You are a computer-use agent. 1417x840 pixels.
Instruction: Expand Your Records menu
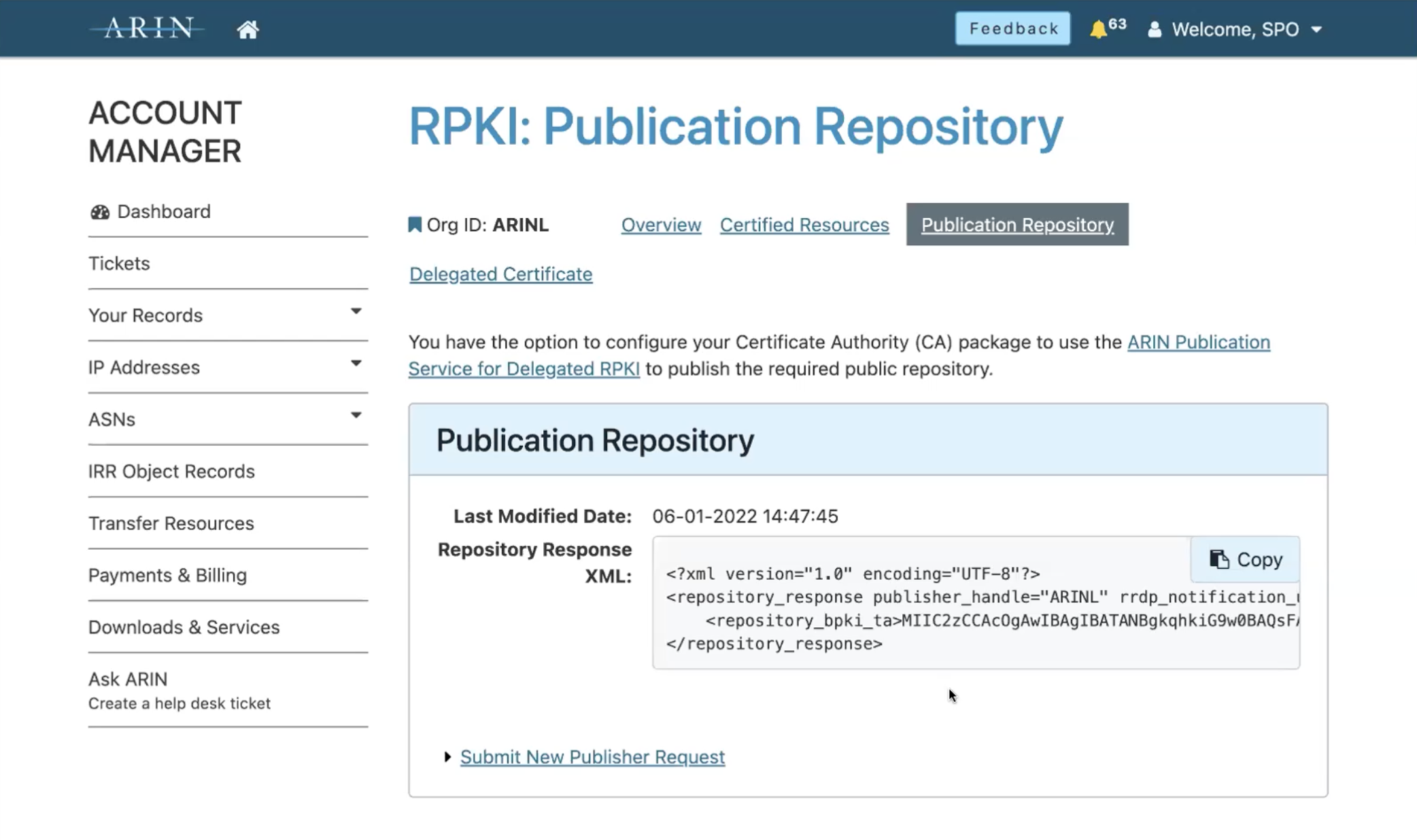click(356, 312)
